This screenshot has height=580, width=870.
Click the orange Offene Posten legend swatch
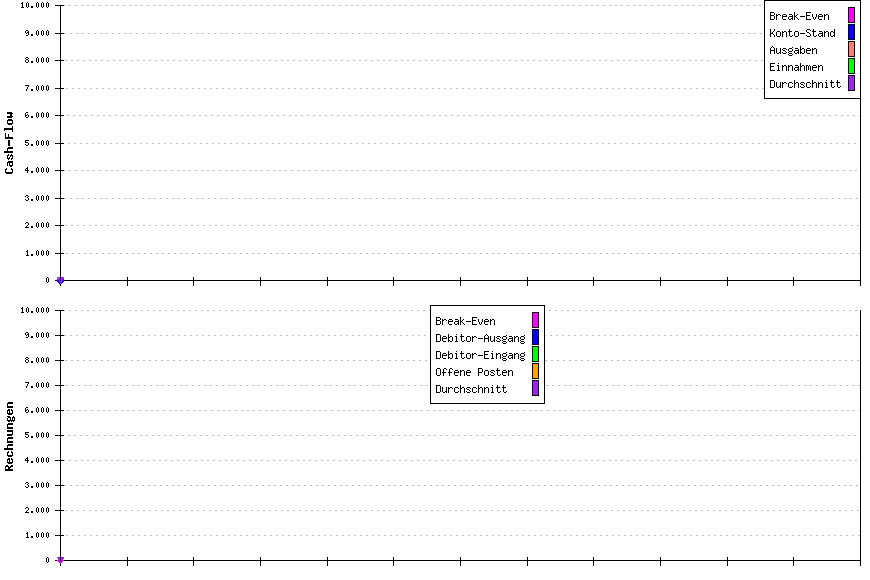coord(535,371)
